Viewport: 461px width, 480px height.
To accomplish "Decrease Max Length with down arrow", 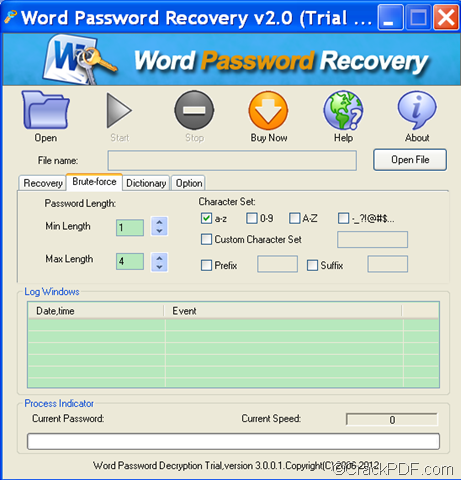I will (159, 267).
